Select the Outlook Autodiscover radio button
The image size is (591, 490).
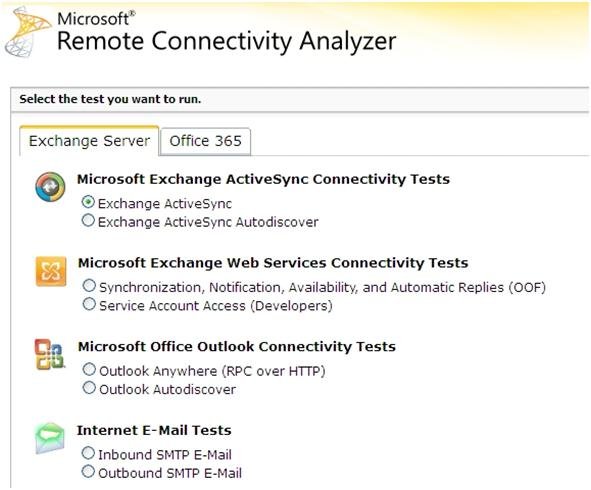(89, 387)
